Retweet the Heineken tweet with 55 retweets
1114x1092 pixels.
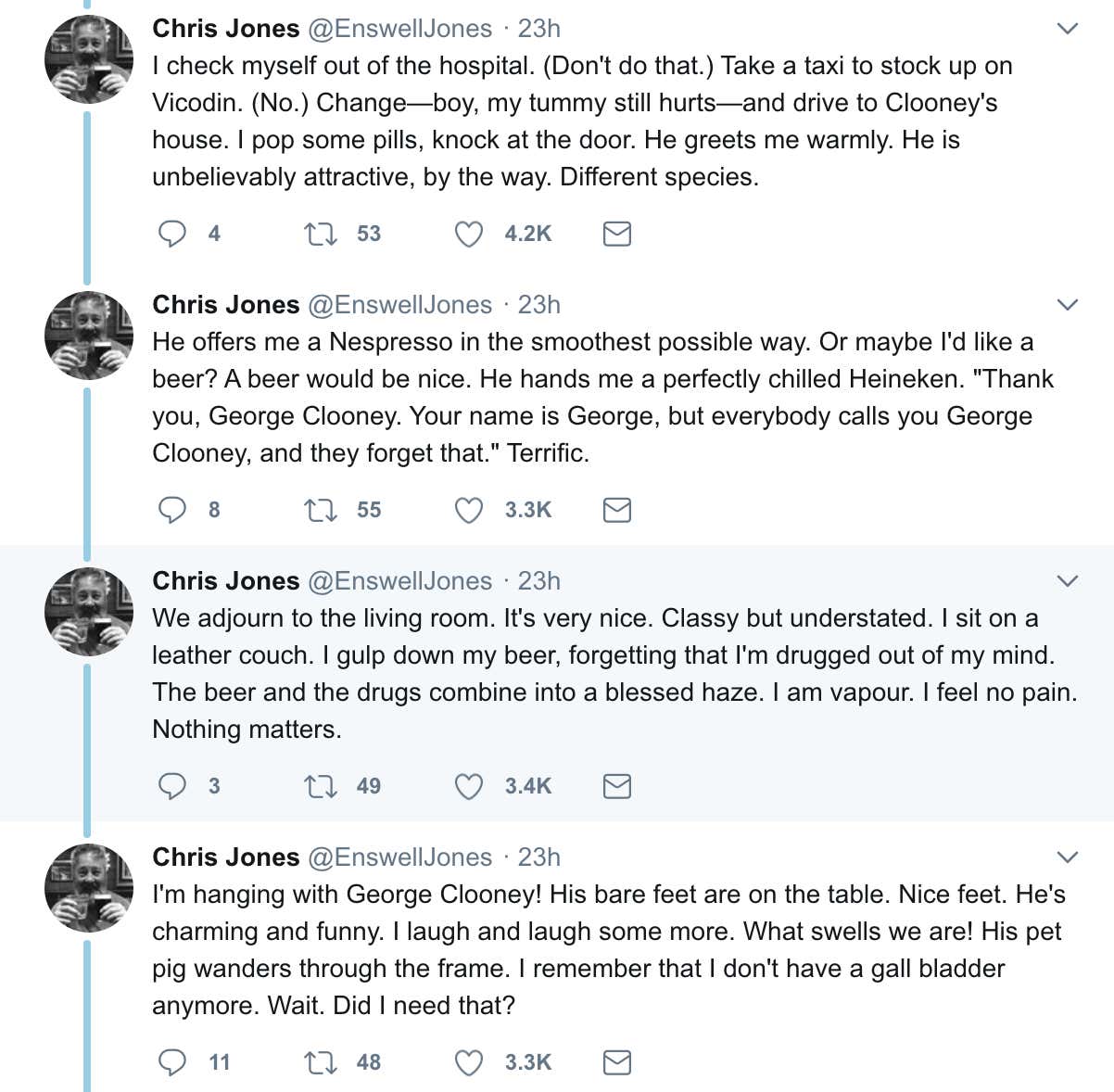[x=321, y=510]
